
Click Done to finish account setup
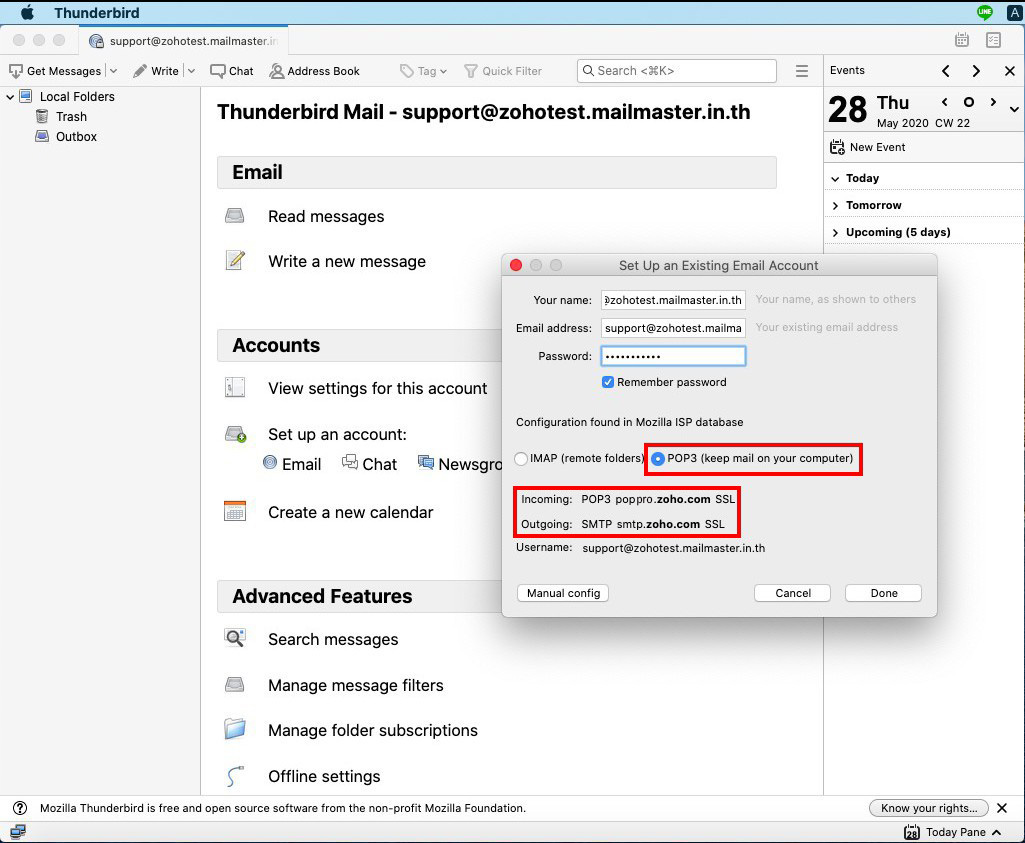pyautogui.click(x=883, y=593)
